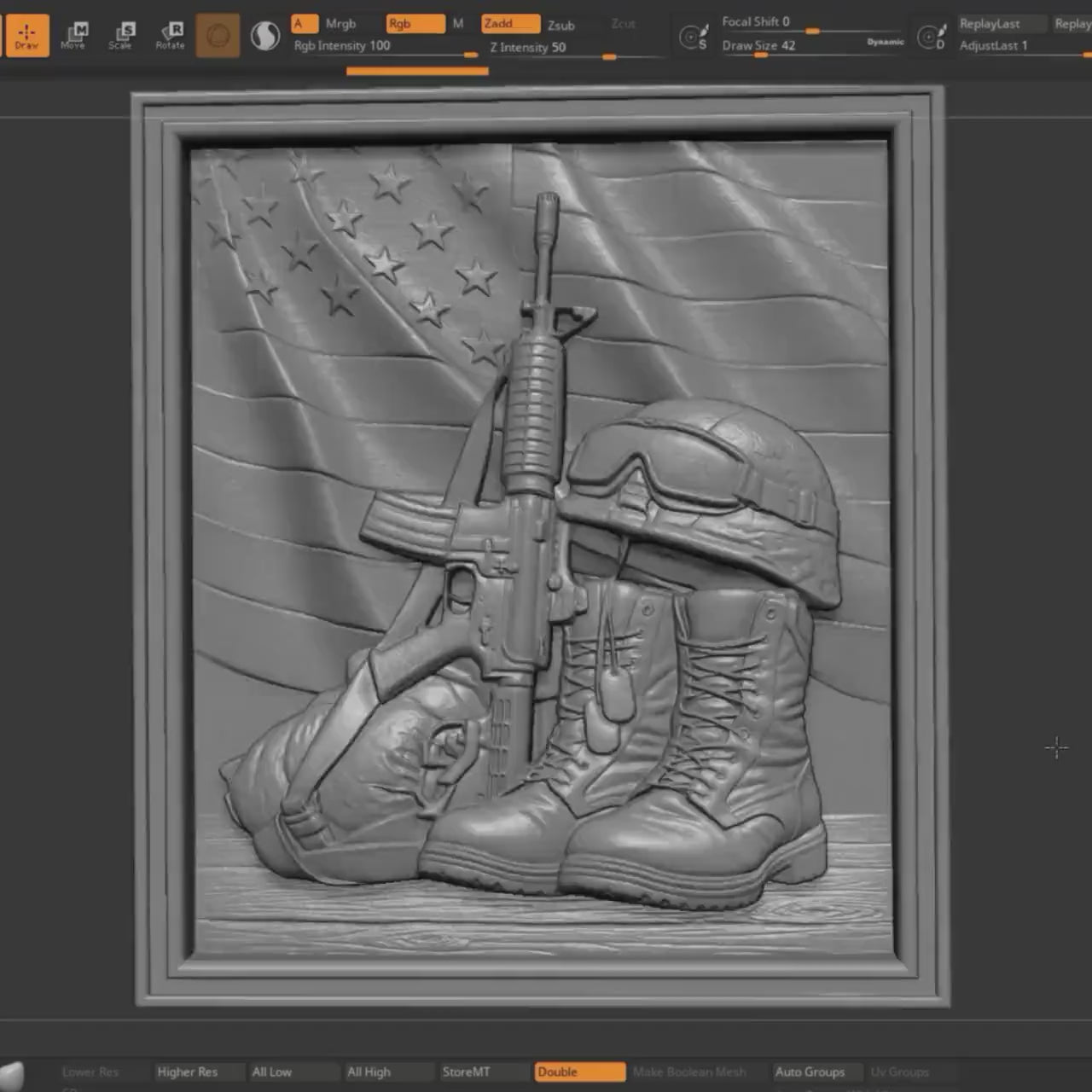The width and height of the screenshot is (1092, 1092).
Task: Click the S symmetry circle icon
Action: 693,37
